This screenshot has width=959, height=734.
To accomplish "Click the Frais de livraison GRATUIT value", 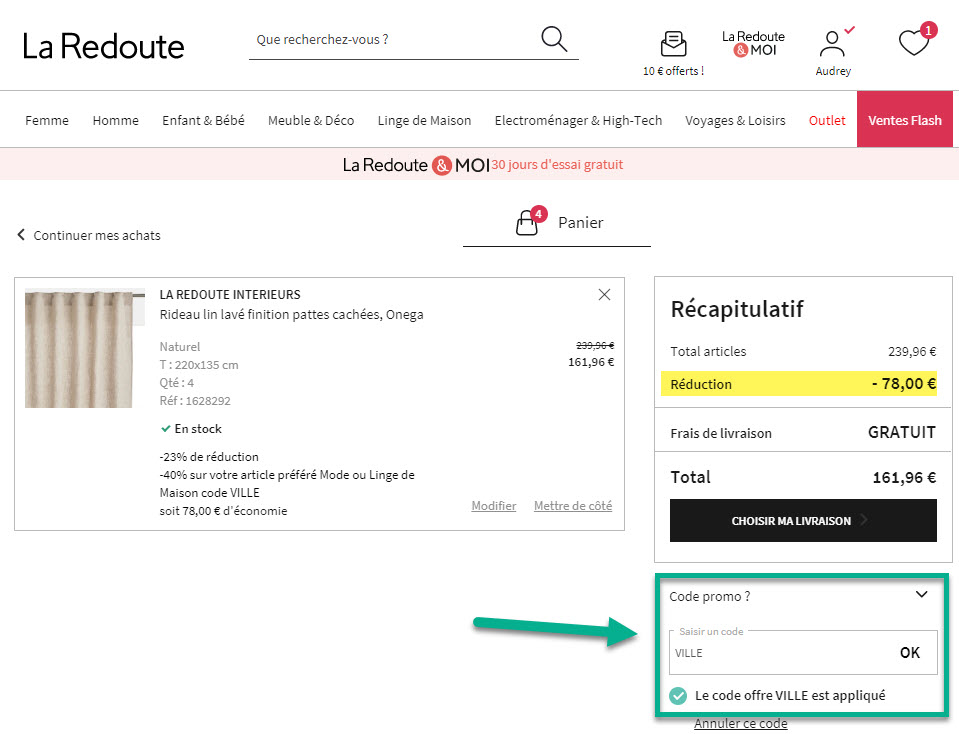I will (x=902, y=432).
